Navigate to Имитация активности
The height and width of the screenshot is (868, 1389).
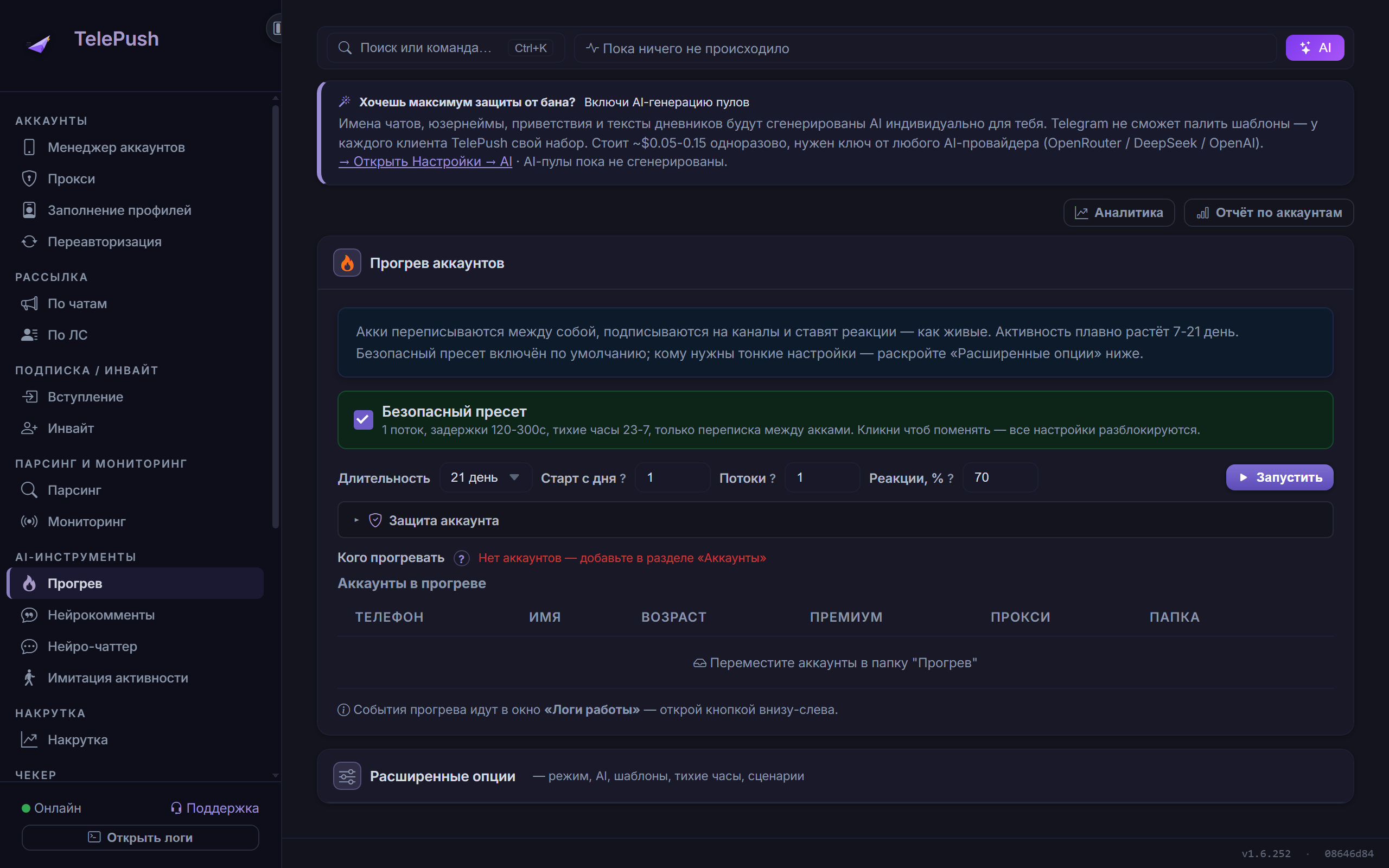135,678
